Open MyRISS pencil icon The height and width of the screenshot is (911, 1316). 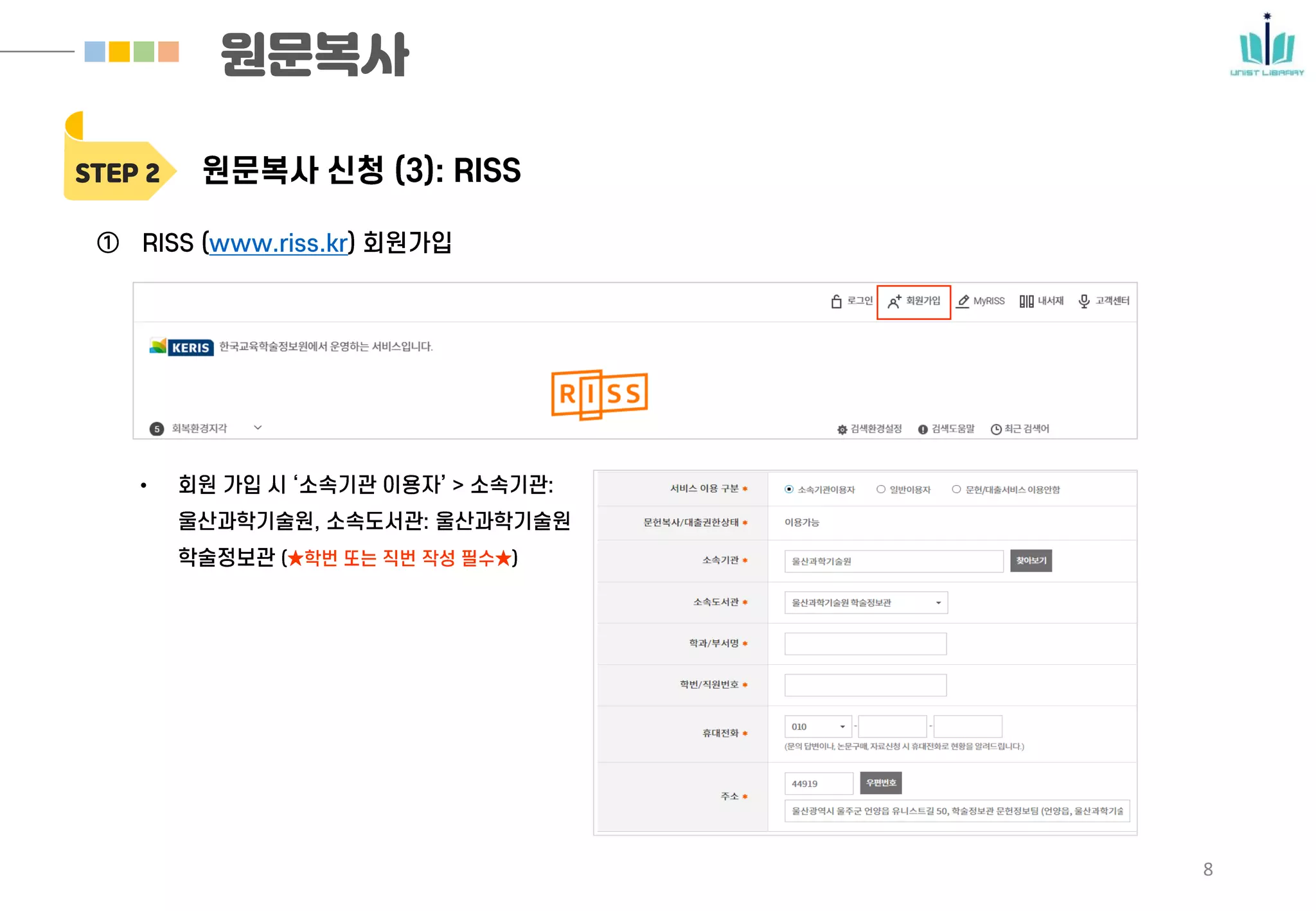[963, 301]
